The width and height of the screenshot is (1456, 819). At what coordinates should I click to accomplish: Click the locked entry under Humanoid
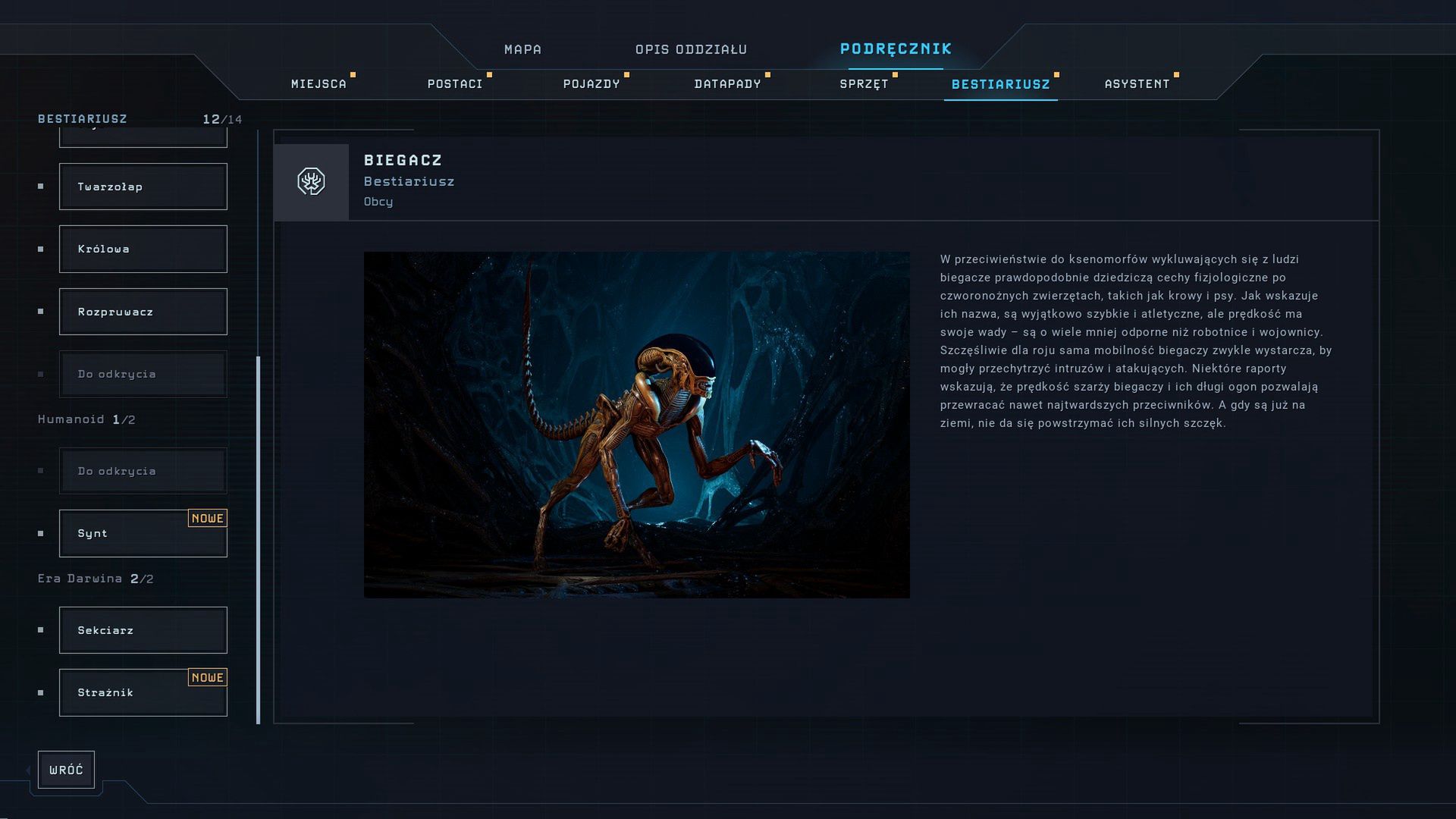143,471
